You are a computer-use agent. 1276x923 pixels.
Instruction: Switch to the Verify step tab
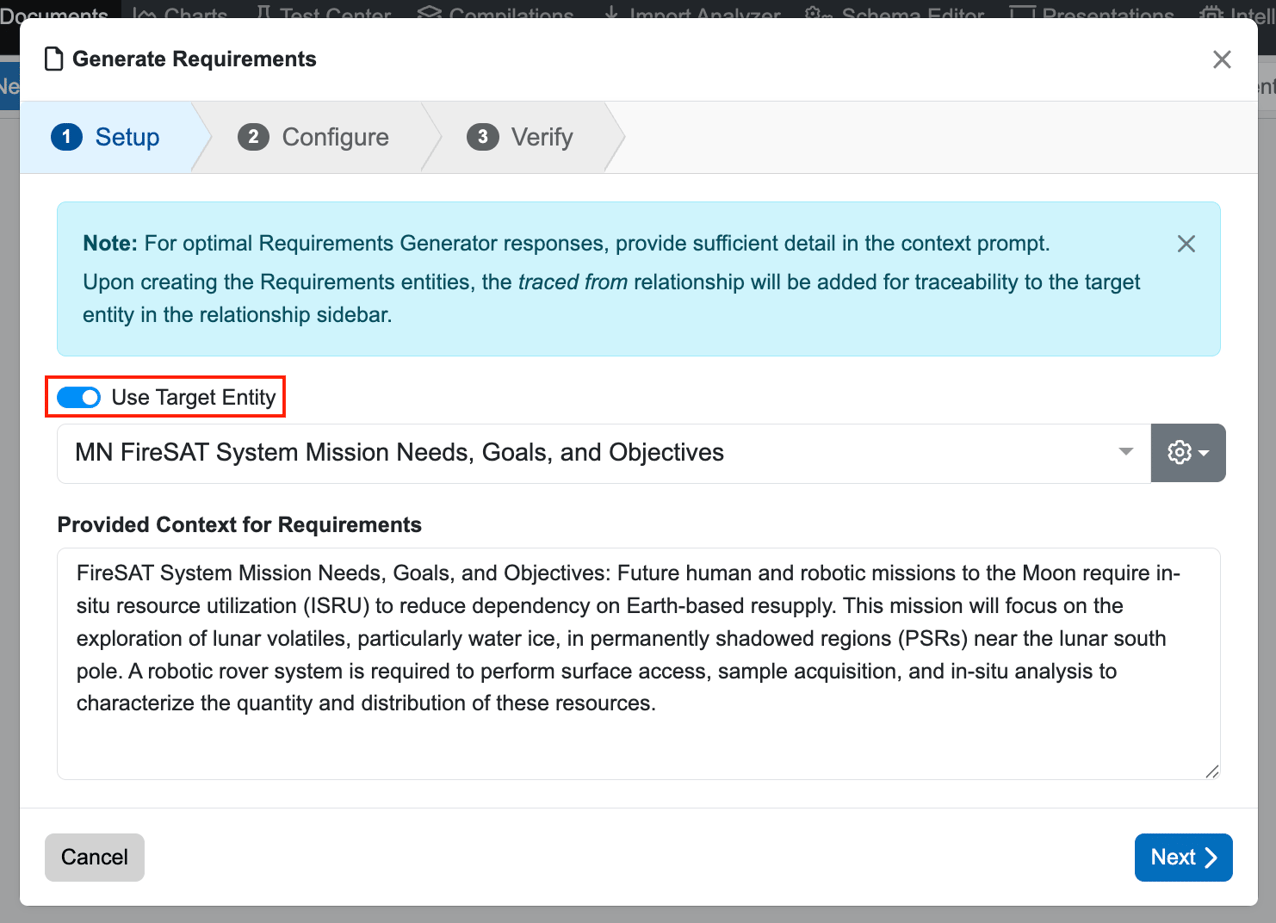point(521,137)
